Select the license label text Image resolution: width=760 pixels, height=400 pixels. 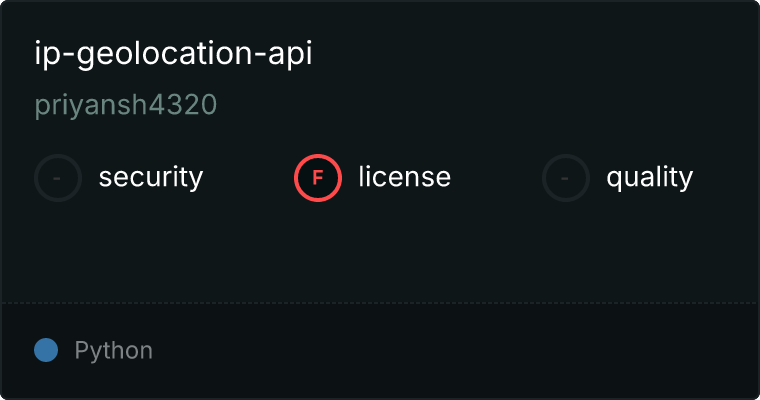pos(405,177)
